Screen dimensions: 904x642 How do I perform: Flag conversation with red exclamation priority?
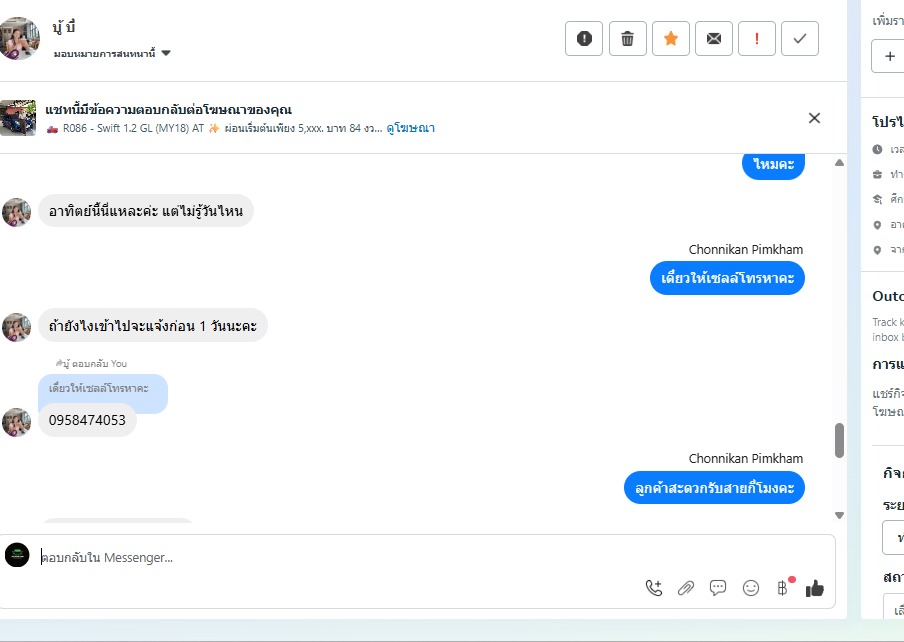point(756,39)
